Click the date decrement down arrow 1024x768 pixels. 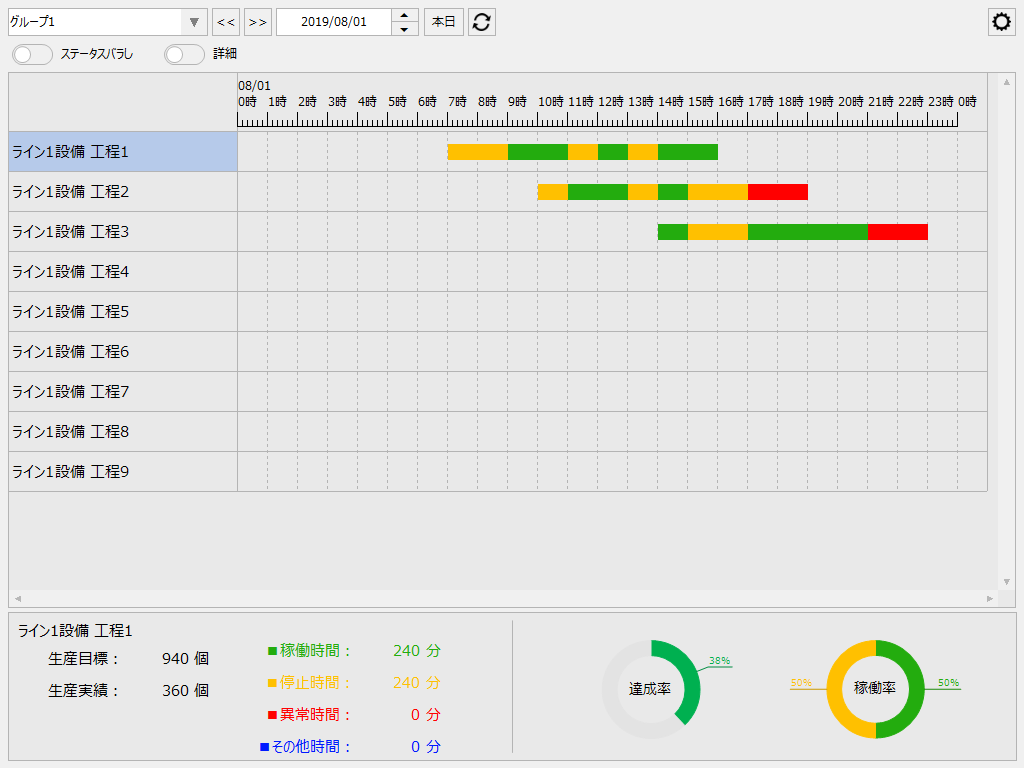[x=404, y=27]
